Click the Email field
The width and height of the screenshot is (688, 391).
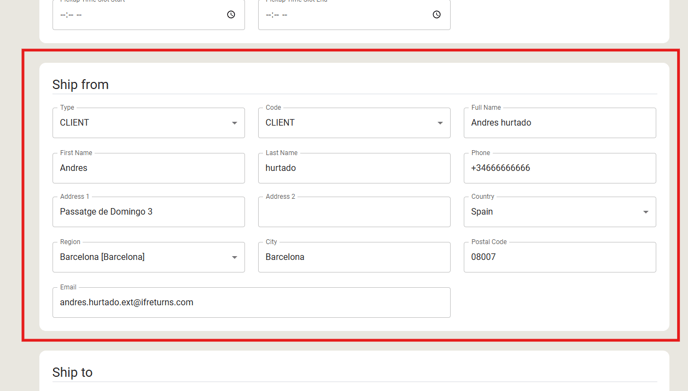pos(251,302)
